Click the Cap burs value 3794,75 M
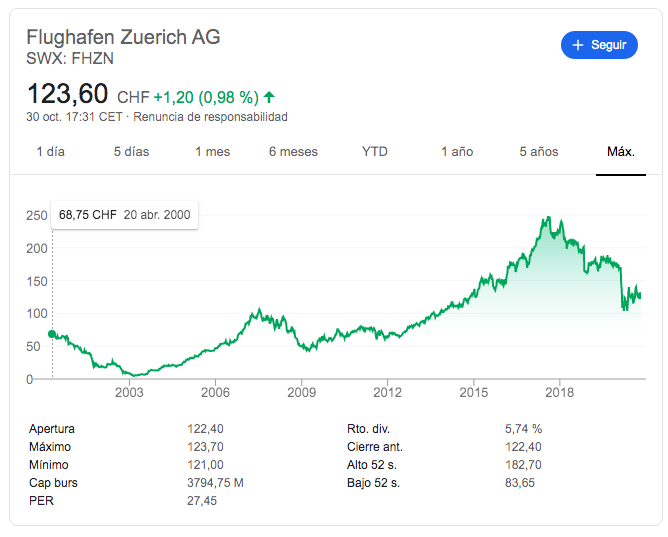Viewport: 668px width, 537px height. 215,483
